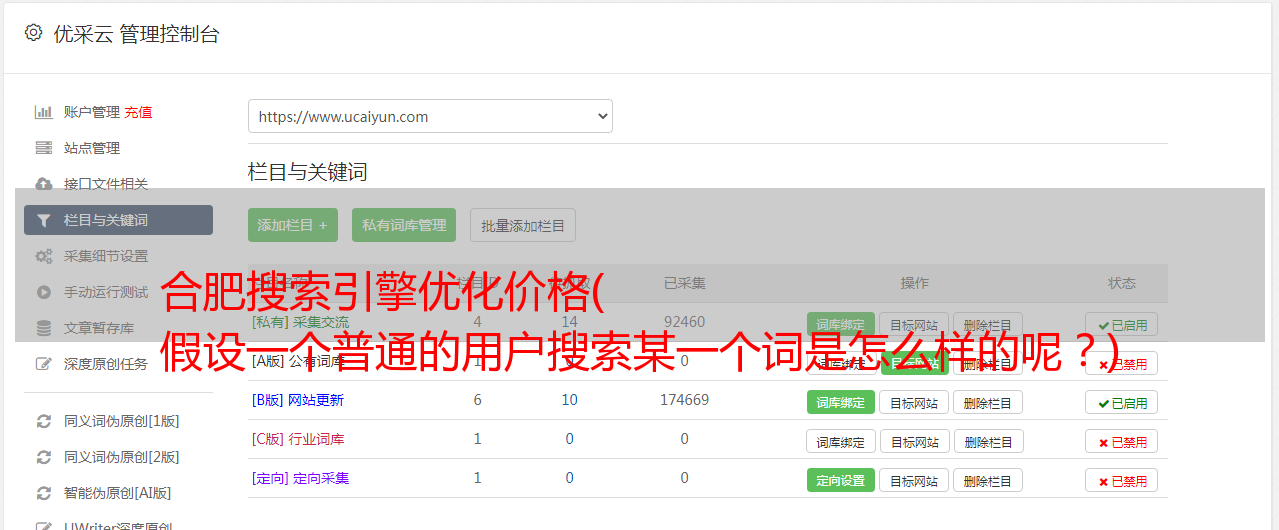Viewport: 1279px width, 530px height.
Task: Toggle 已启用 status of 网站更新 row
Action: 1122,402
